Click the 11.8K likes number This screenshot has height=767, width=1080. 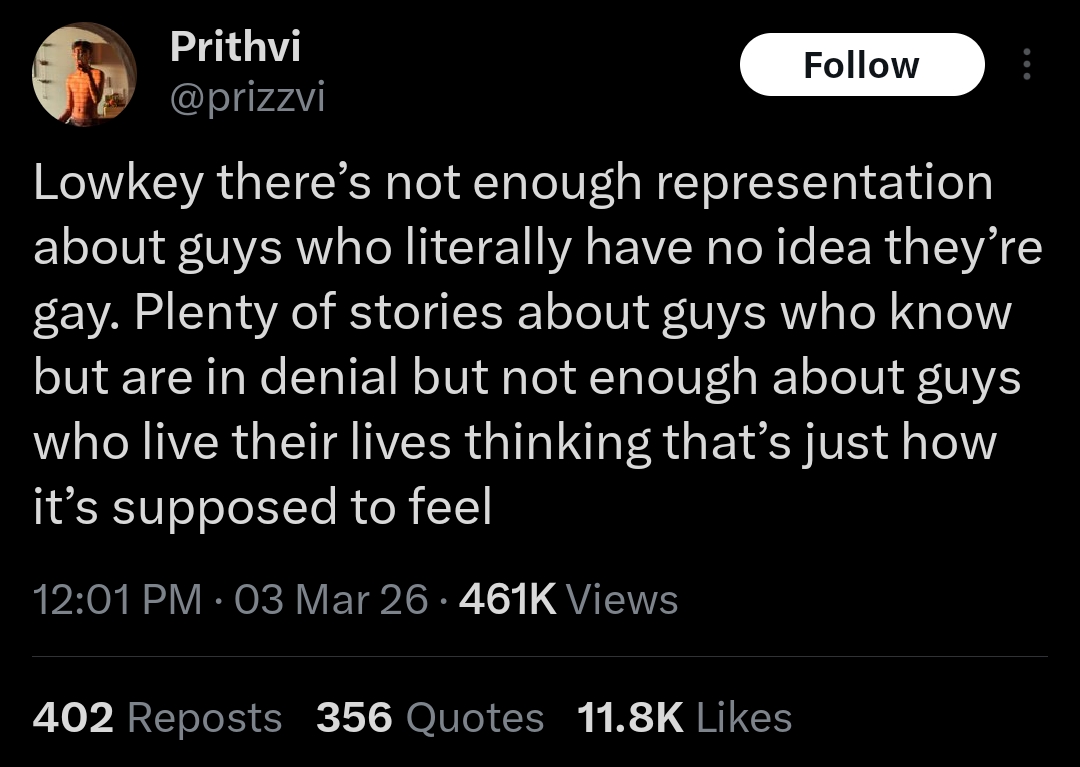tap(630, 718)
